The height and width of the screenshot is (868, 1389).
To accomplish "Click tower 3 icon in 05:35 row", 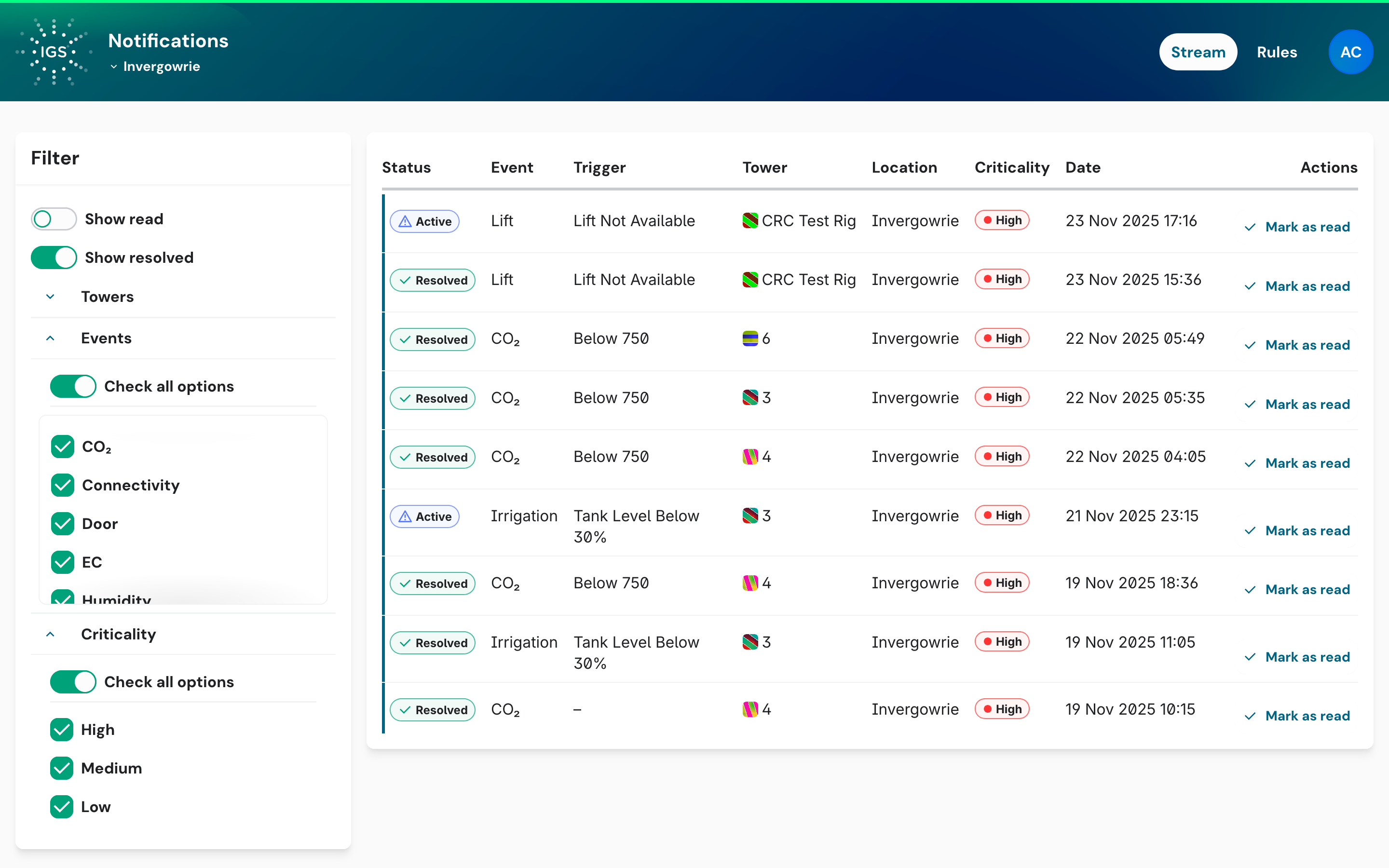I will click(749, 398).
